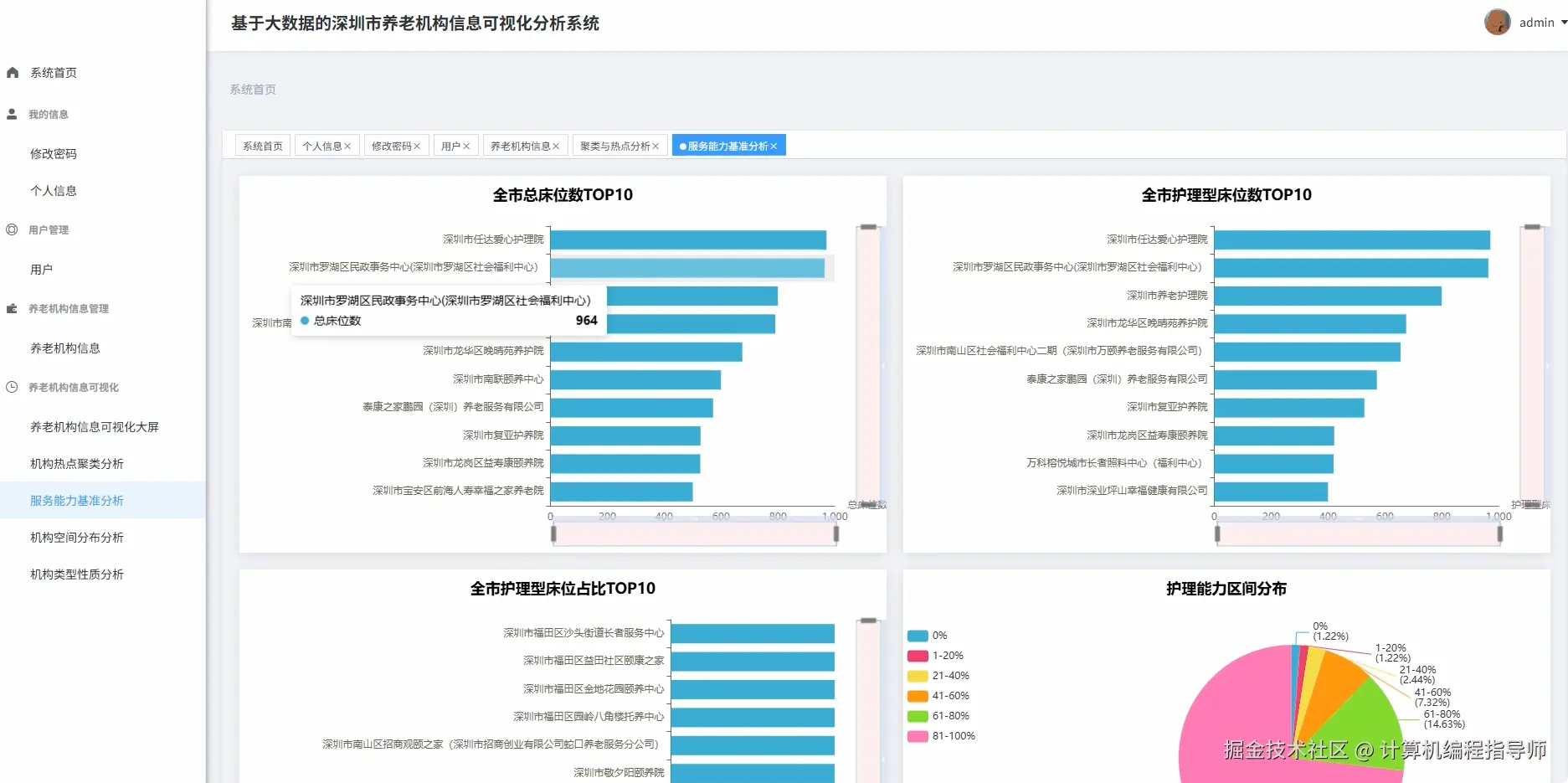Screen dimensions: 1568x783
Task: Click the 养老机构信息管理 icon
Action: (x=11, y=308)
